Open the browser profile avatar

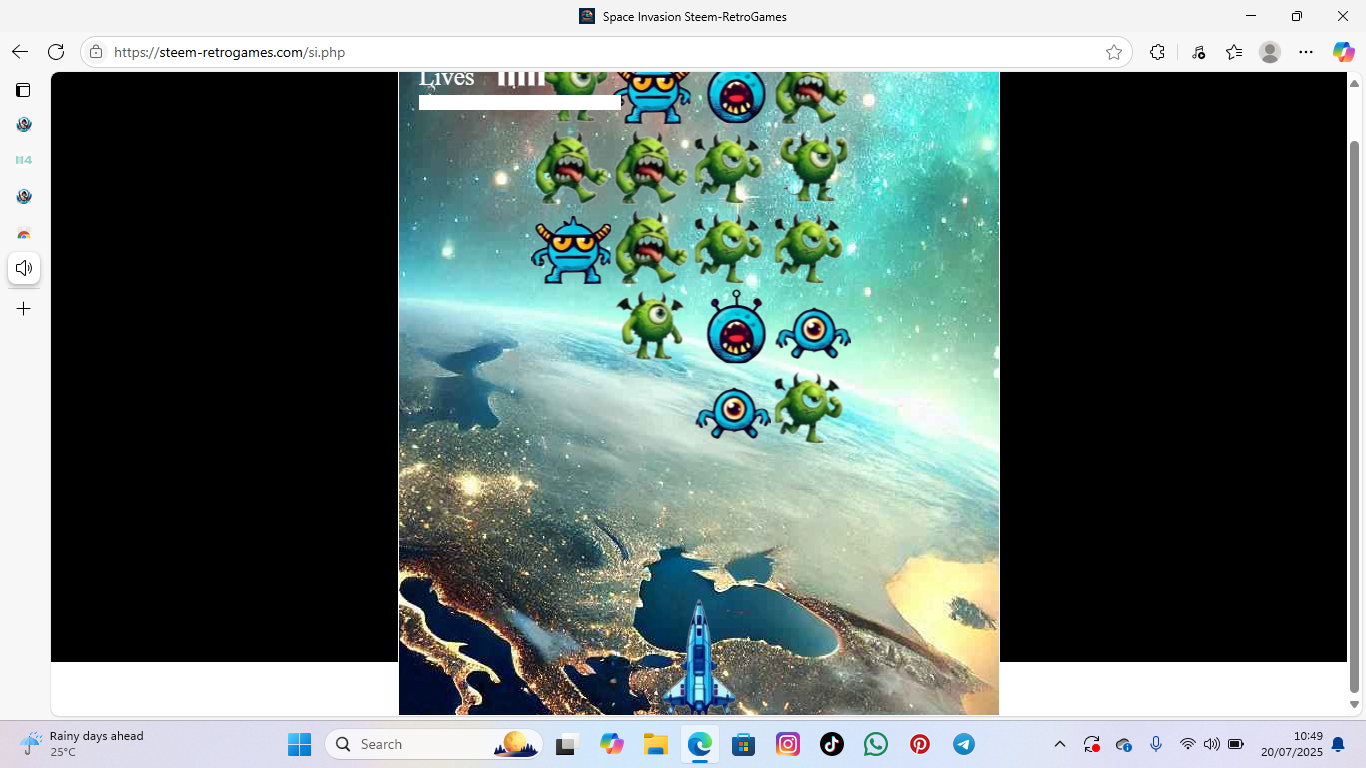[1270, 52]
